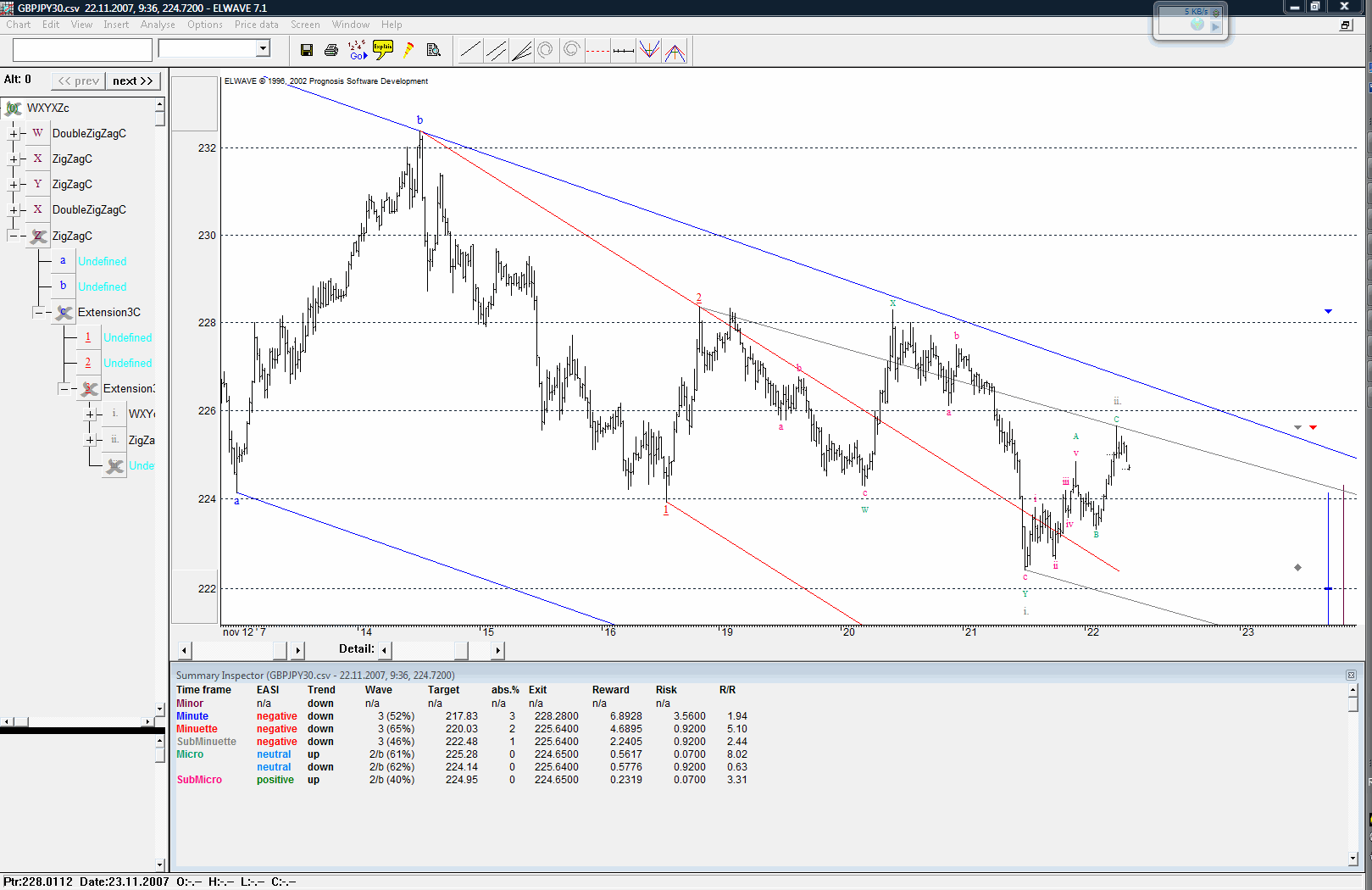Viewport: 1372px width, 890px height.
Task: Click the crossed-out Z wave icon
Action: 38,236
